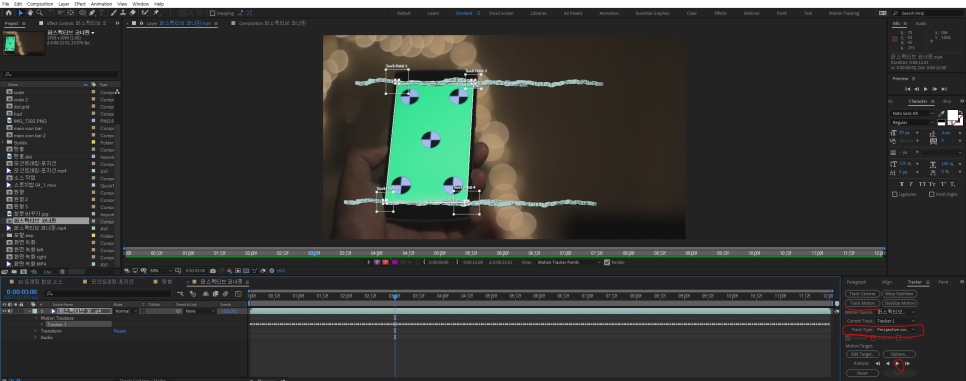Click the Tracker panel menu icon
The height and width of the screenshot is (381, 966).
pos(928,282)
